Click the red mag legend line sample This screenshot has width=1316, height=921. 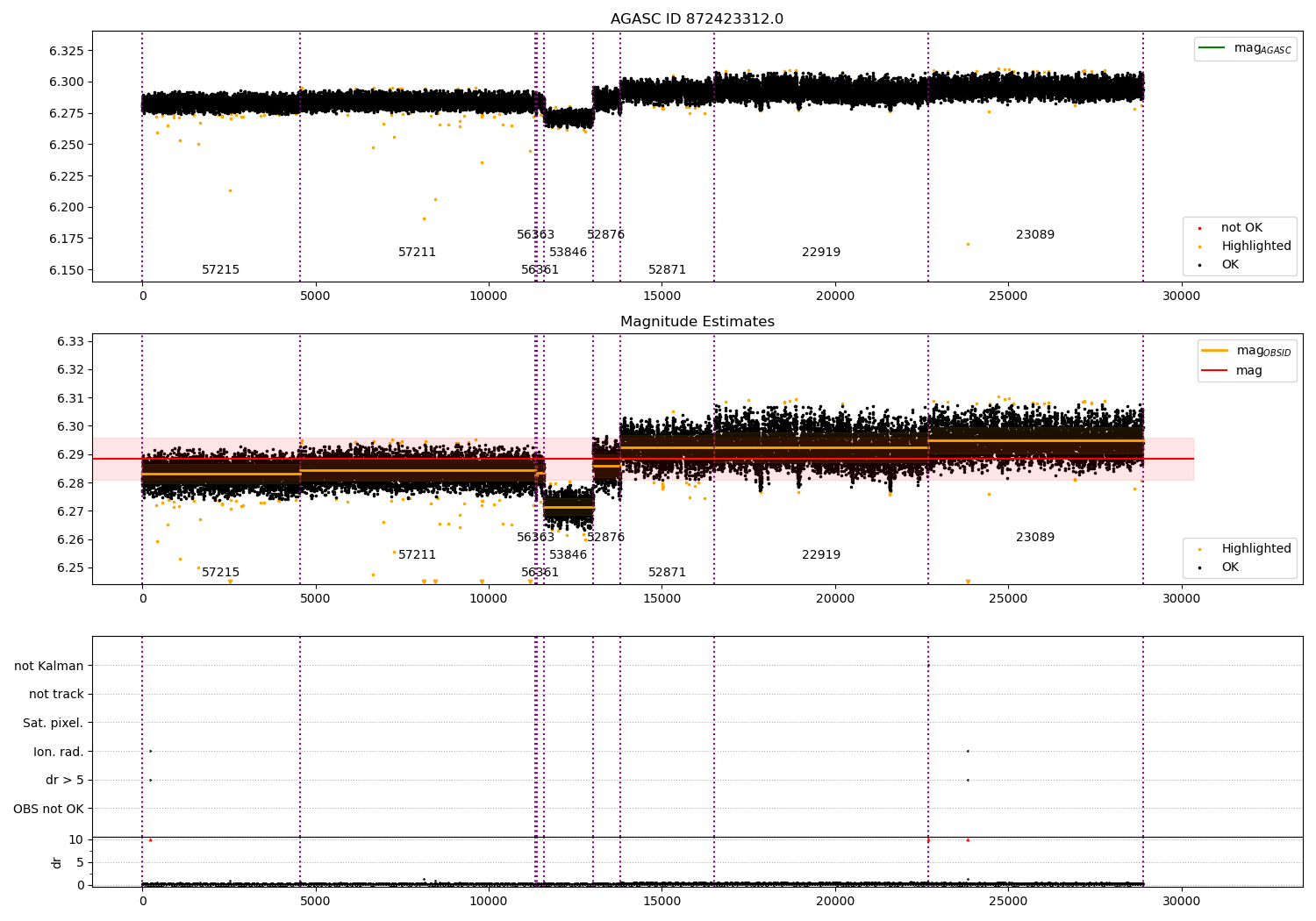[1215, 370]
